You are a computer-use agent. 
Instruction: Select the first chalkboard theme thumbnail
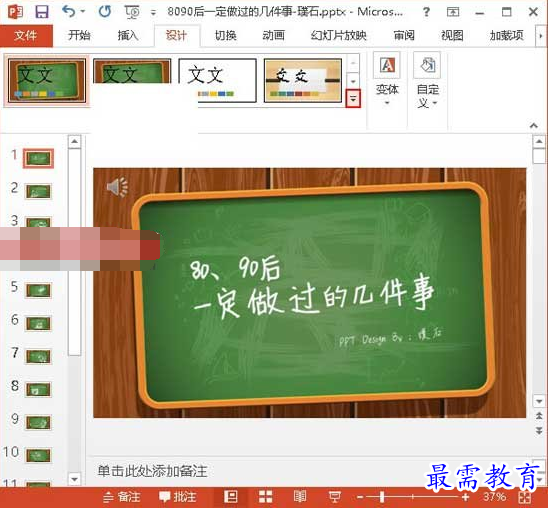click(x=47, y=81)
